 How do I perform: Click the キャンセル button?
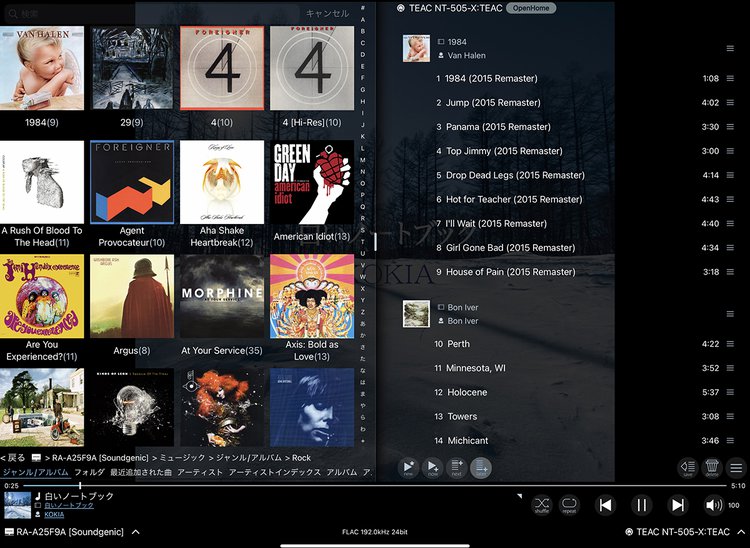(327, 13)
